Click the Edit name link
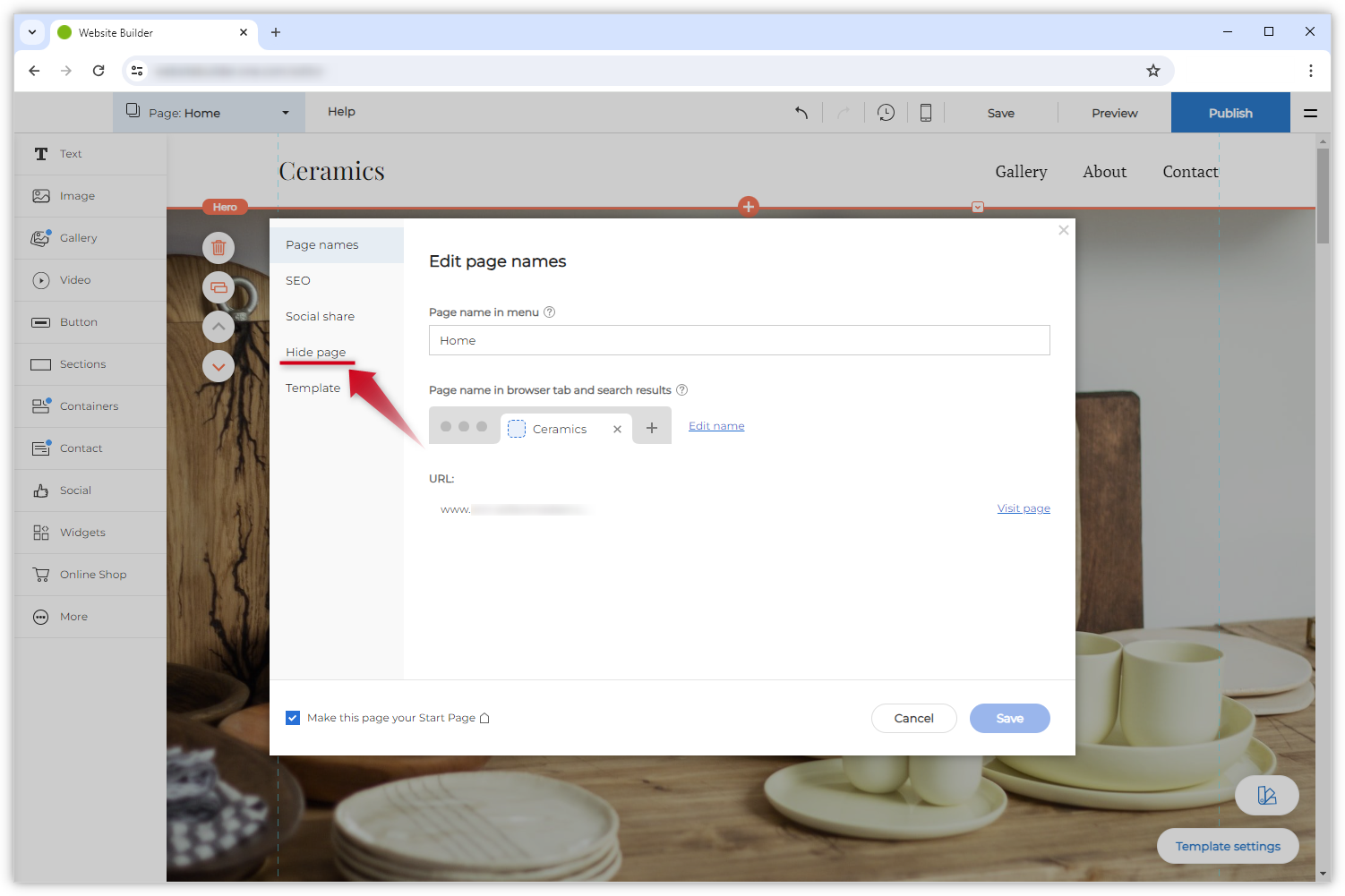 coord(716,426)
